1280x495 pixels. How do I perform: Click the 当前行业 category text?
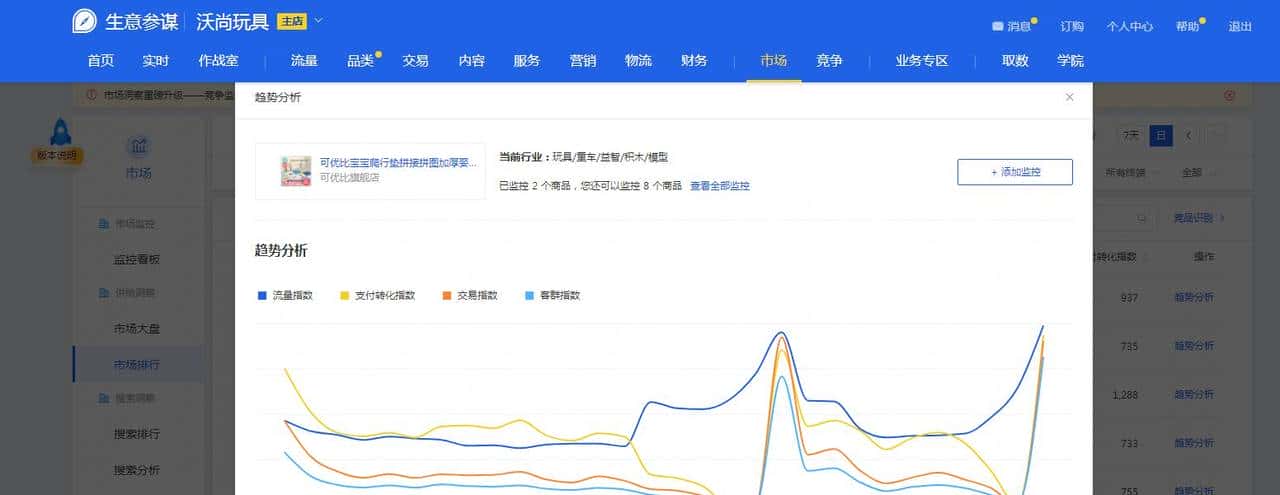click(x=583, y=157)
